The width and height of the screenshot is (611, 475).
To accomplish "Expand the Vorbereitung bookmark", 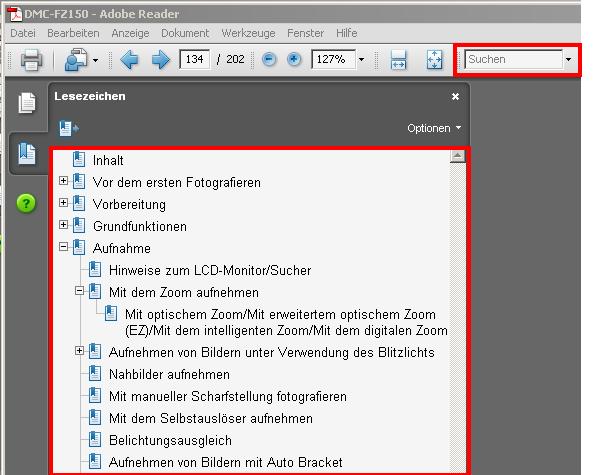I will 63,203.
